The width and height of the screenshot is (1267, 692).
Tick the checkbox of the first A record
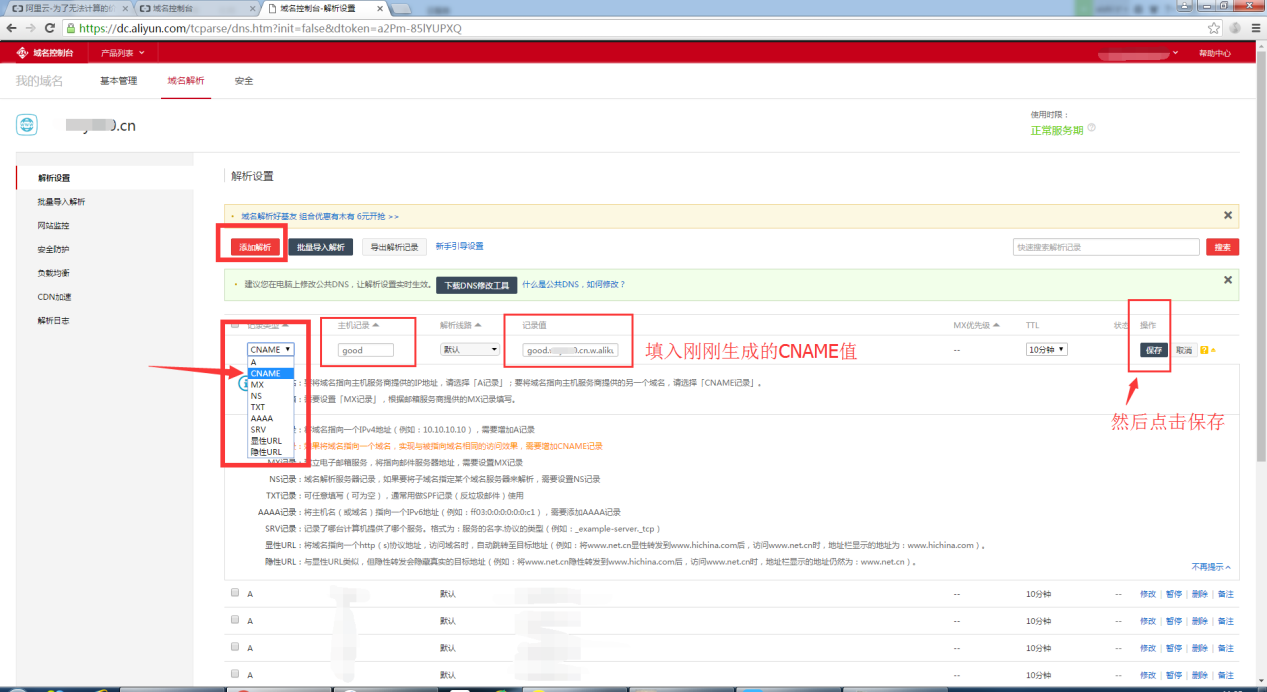(x=235, y=592)
